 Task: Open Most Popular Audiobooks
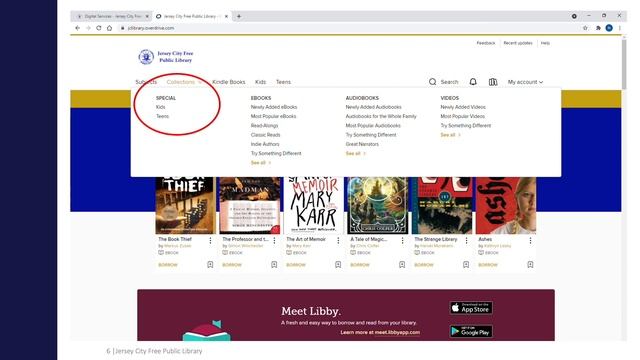(x=373, y=126)
